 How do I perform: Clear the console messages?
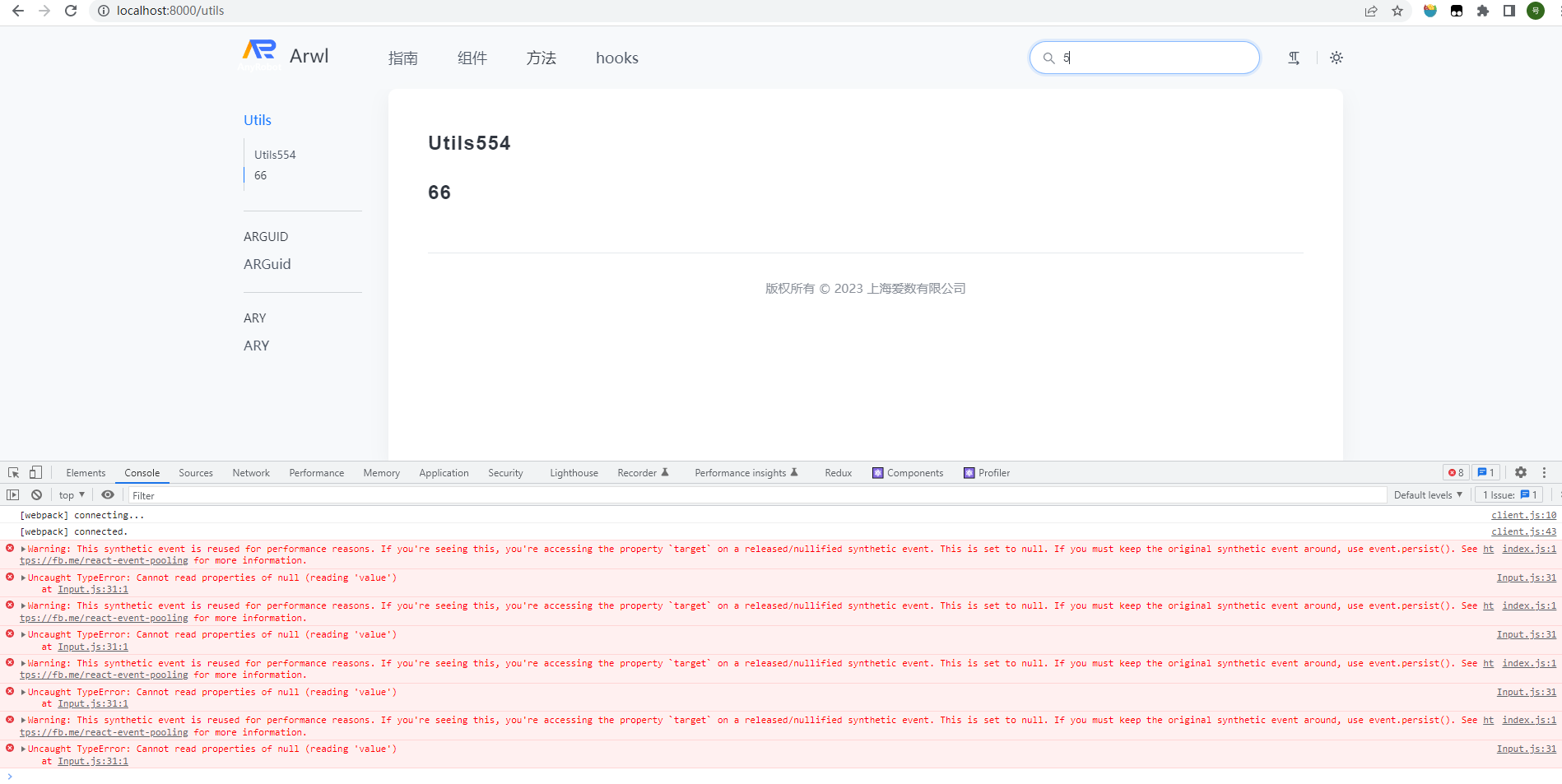[x=36, y=494]
